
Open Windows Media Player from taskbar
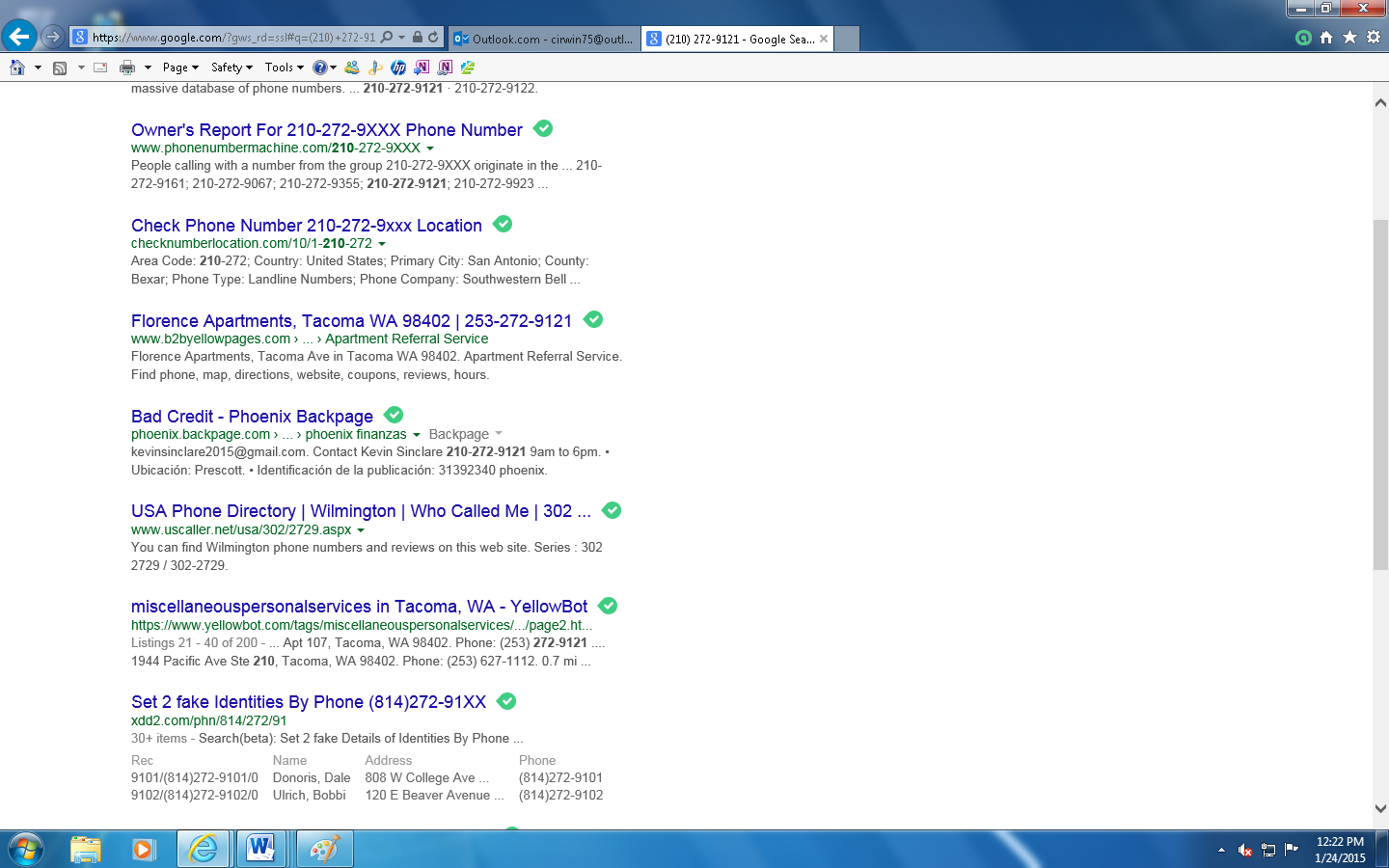point(143,849)
